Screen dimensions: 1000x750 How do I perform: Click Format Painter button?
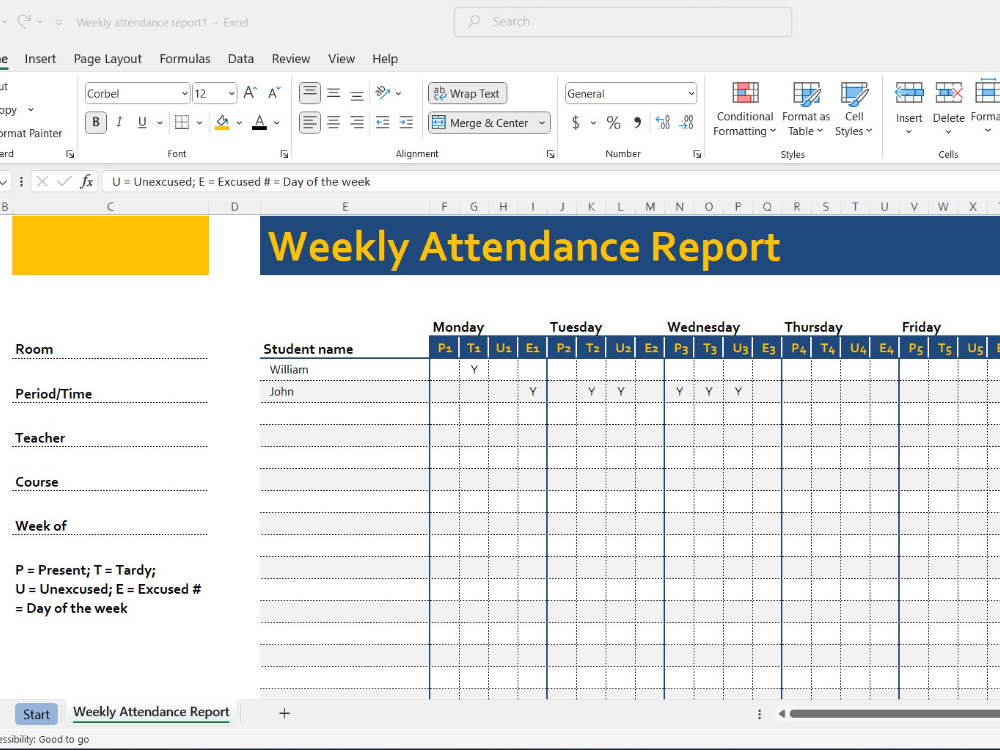(31, 133)
